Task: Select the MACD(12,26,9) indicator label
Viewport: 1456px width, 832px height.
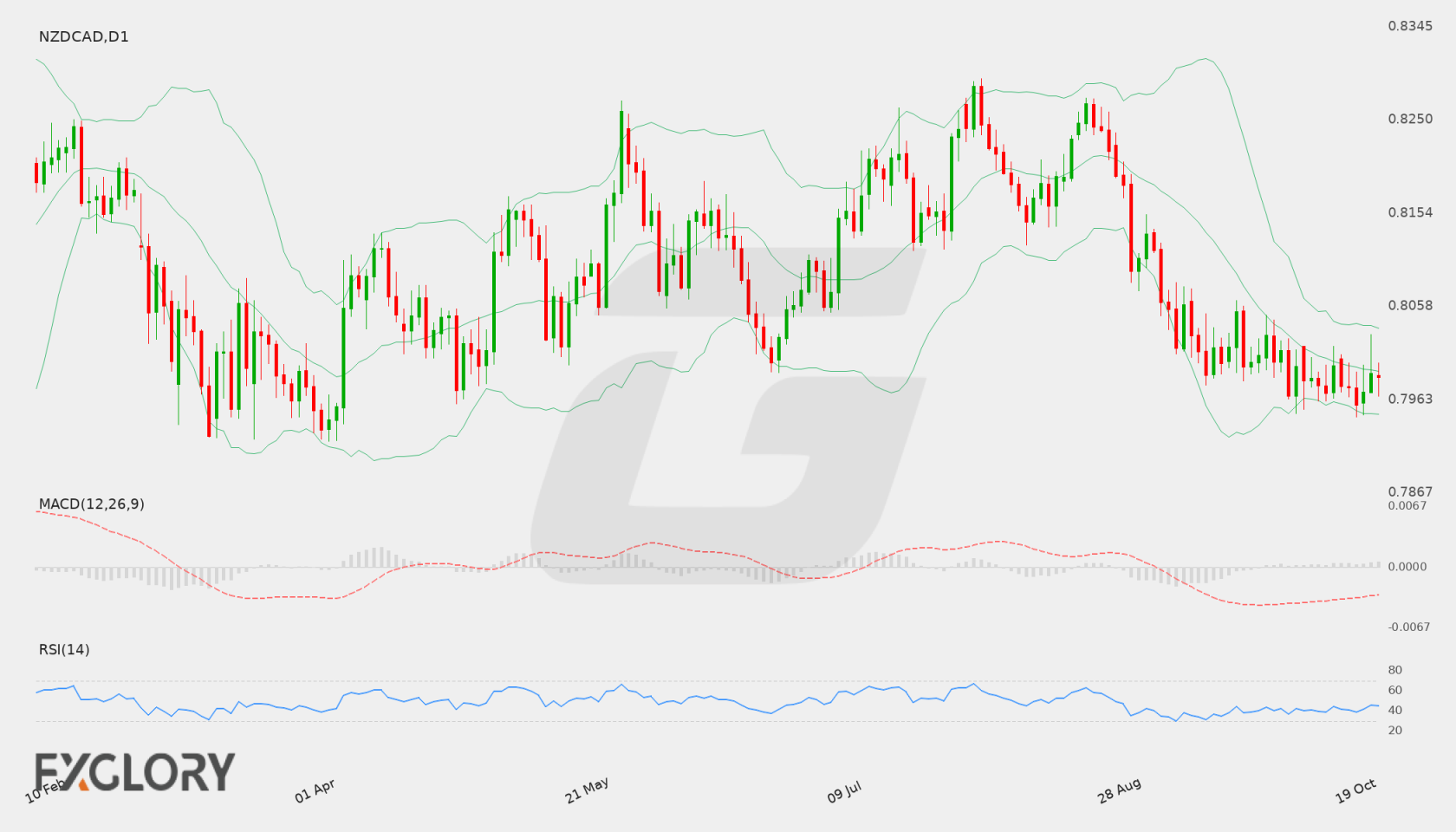Action: pos(91,504)
